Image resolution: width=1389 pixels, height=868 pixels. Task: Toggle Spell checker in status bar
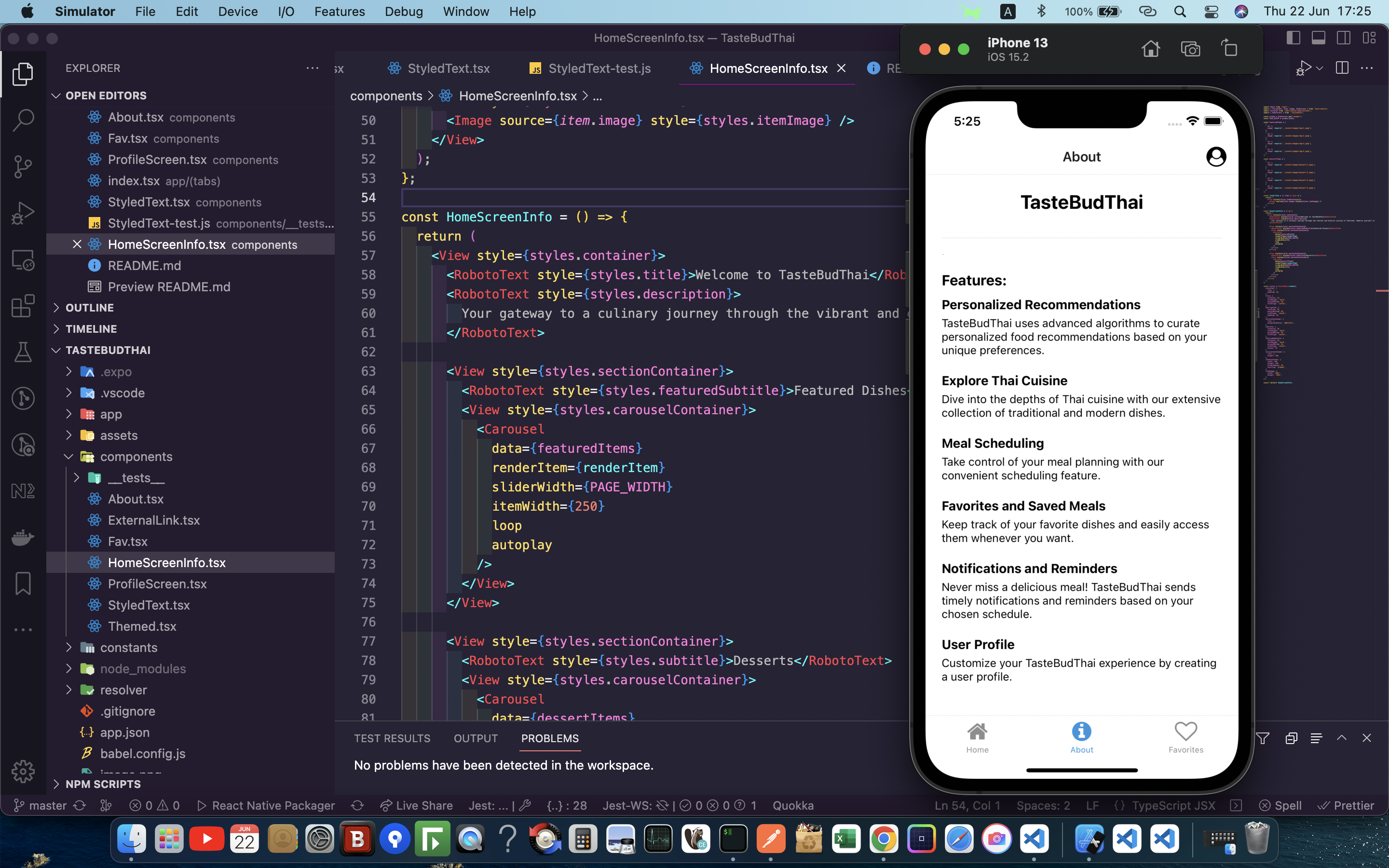pyautogui.click(x=1280, y=805)
